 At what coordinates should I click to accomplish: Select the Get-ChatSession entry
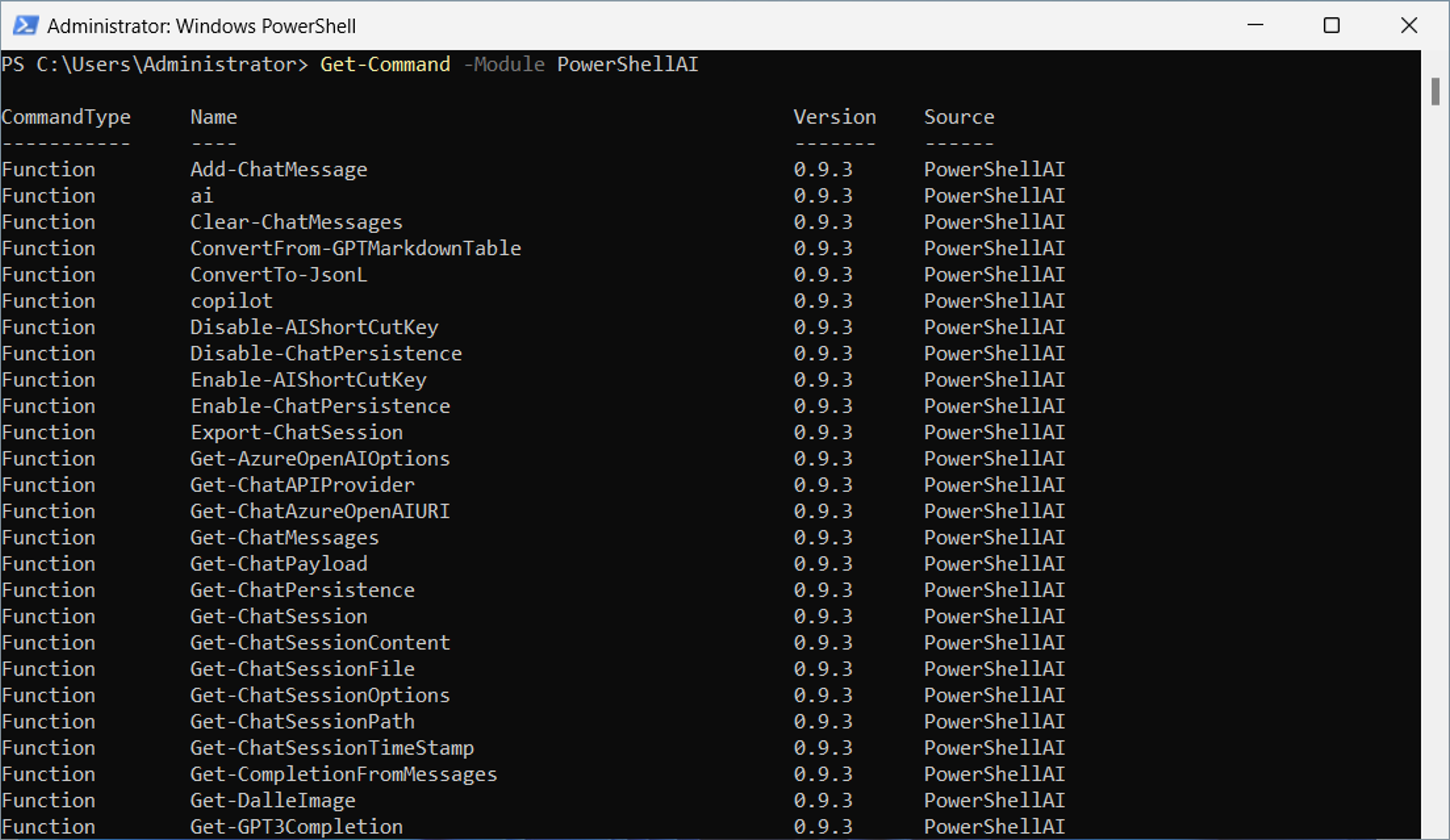click(279, 617)
